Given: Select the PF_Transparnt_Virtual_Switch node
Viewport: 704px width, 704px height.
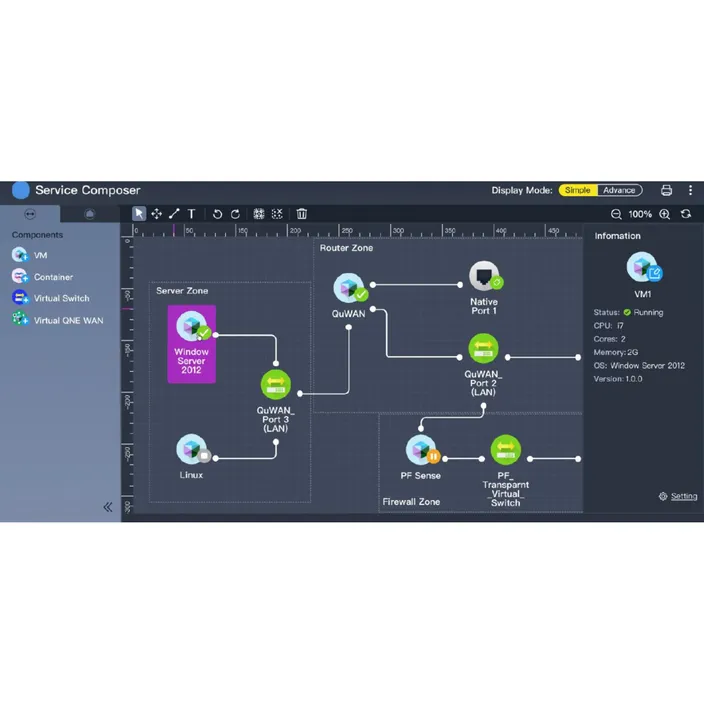Looking at the screenshot, I should 506,471.
